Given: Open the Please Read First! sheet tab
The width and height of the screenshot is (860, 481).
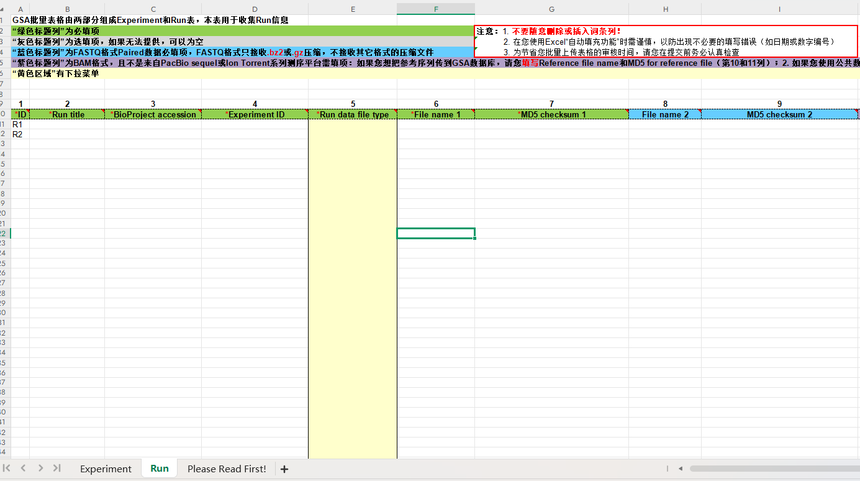Looking at the screenshot, I should coord(226,469).
